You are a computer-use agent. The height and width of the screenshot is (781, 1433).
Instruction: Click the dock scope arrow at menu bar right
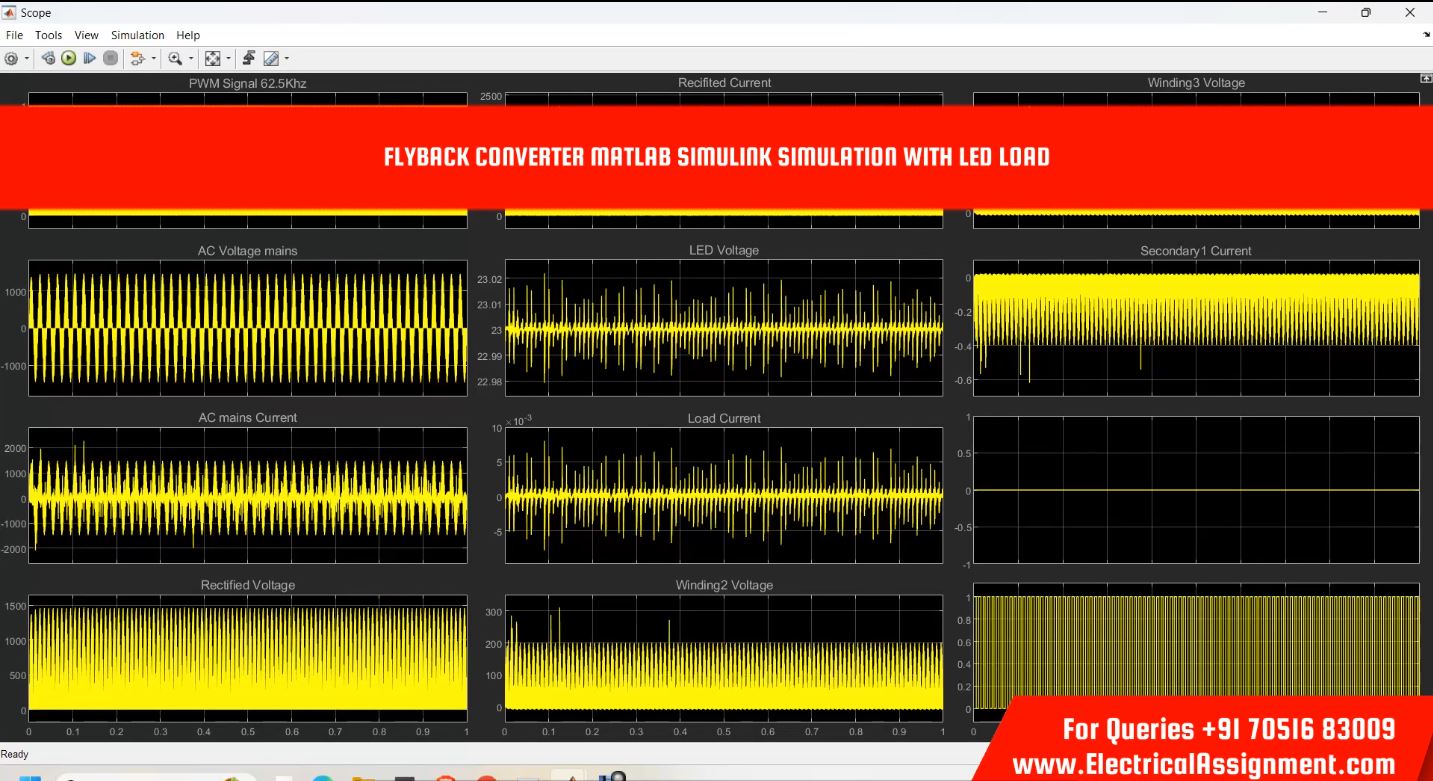coord(1426,35)
